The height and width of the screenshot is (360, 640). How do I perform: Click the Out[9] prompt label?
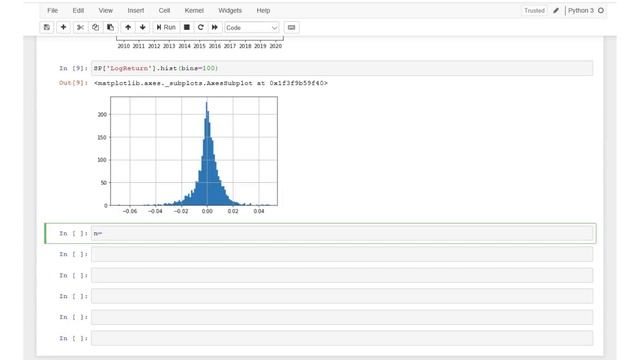(x=73, y=83)
